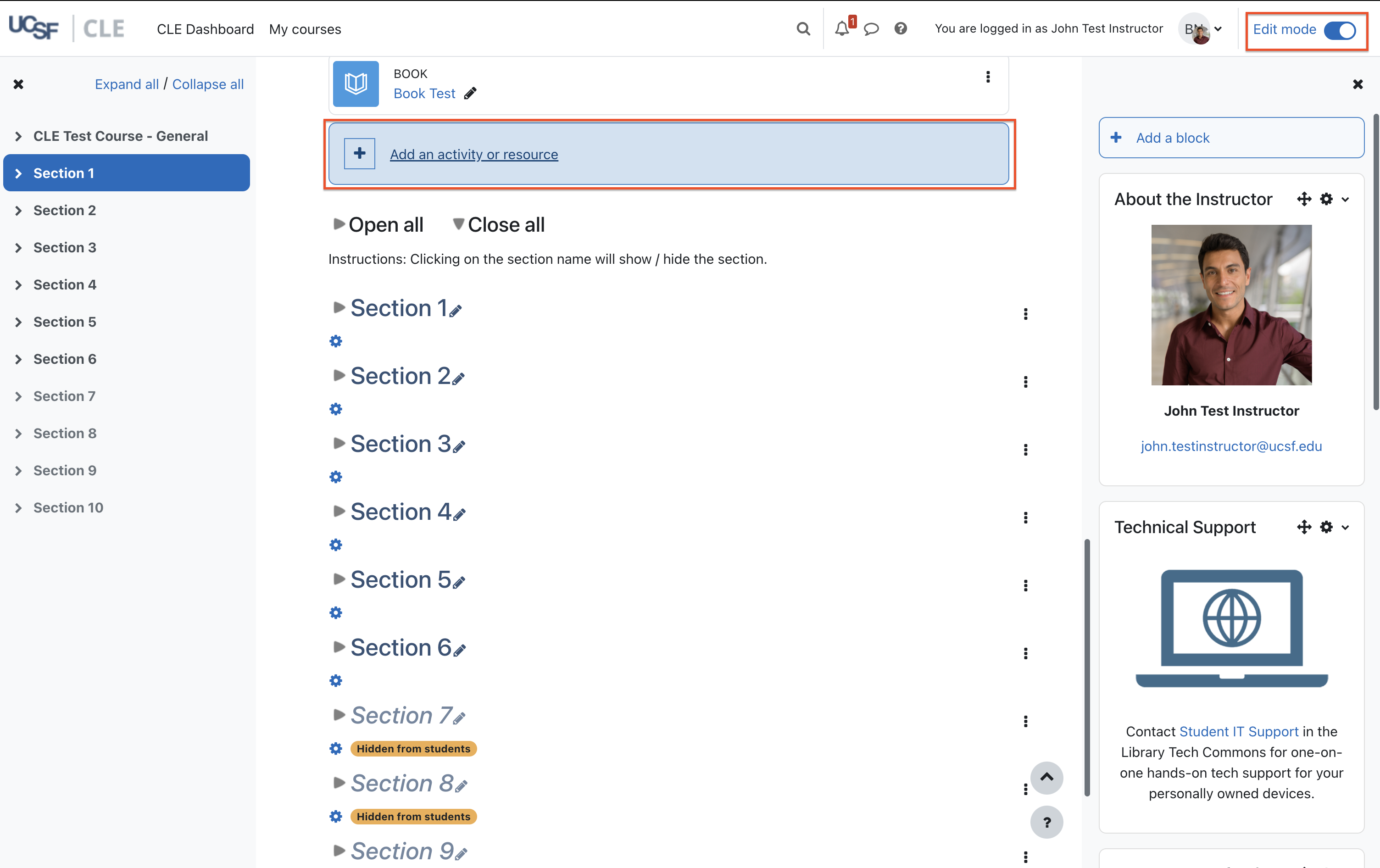Open the My courses menu item
This screenshot has width=1380, height=868.
(x=305, y=29)
